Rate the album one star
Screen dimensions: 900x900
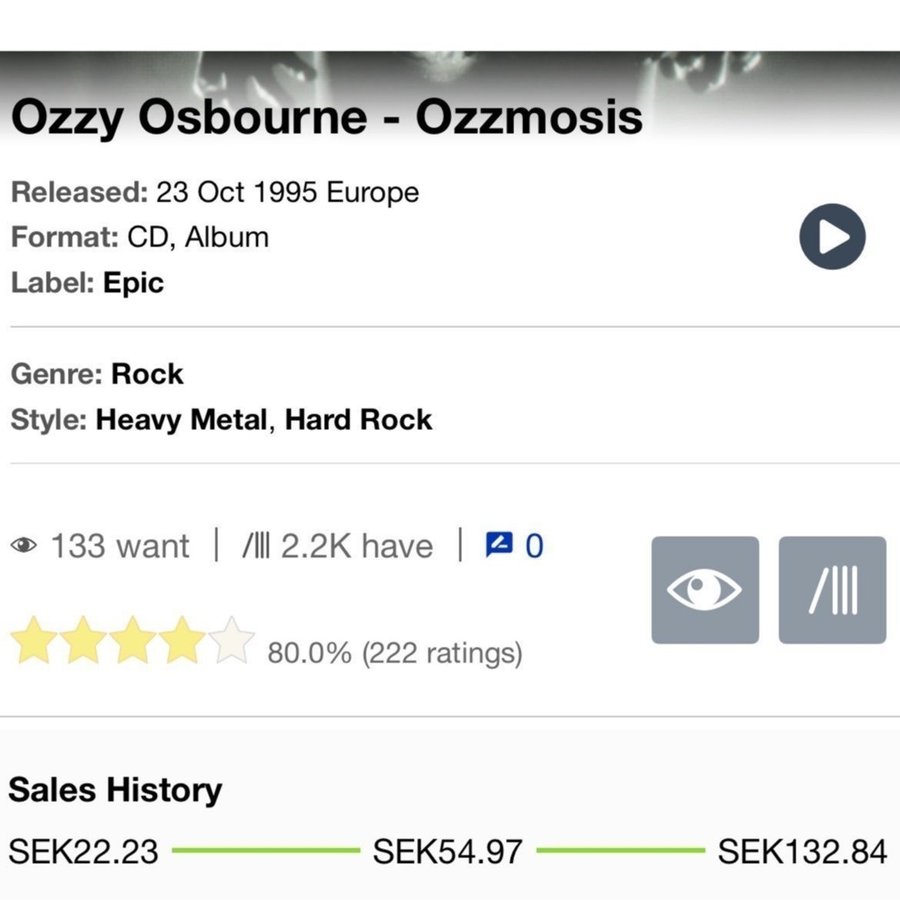33,641
